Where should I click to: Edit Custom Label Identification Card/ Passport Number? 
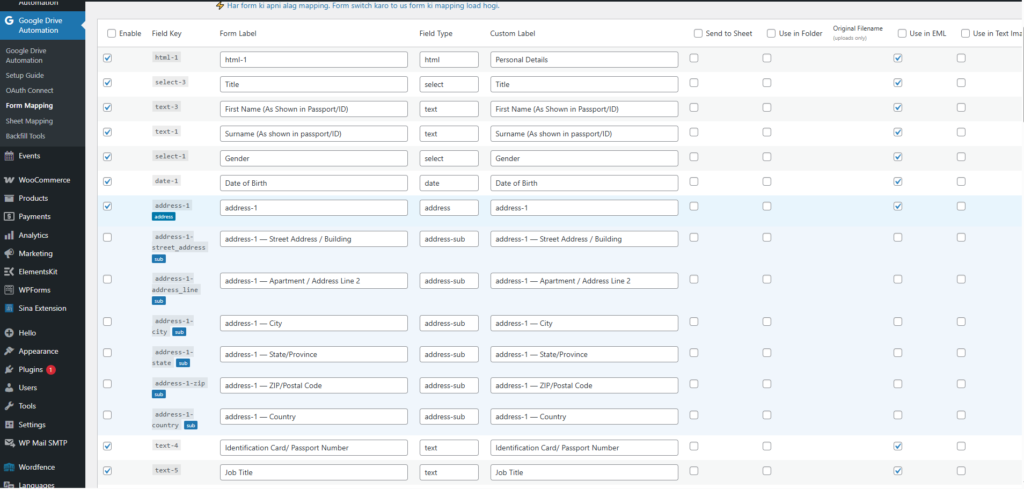pos(584,447)
